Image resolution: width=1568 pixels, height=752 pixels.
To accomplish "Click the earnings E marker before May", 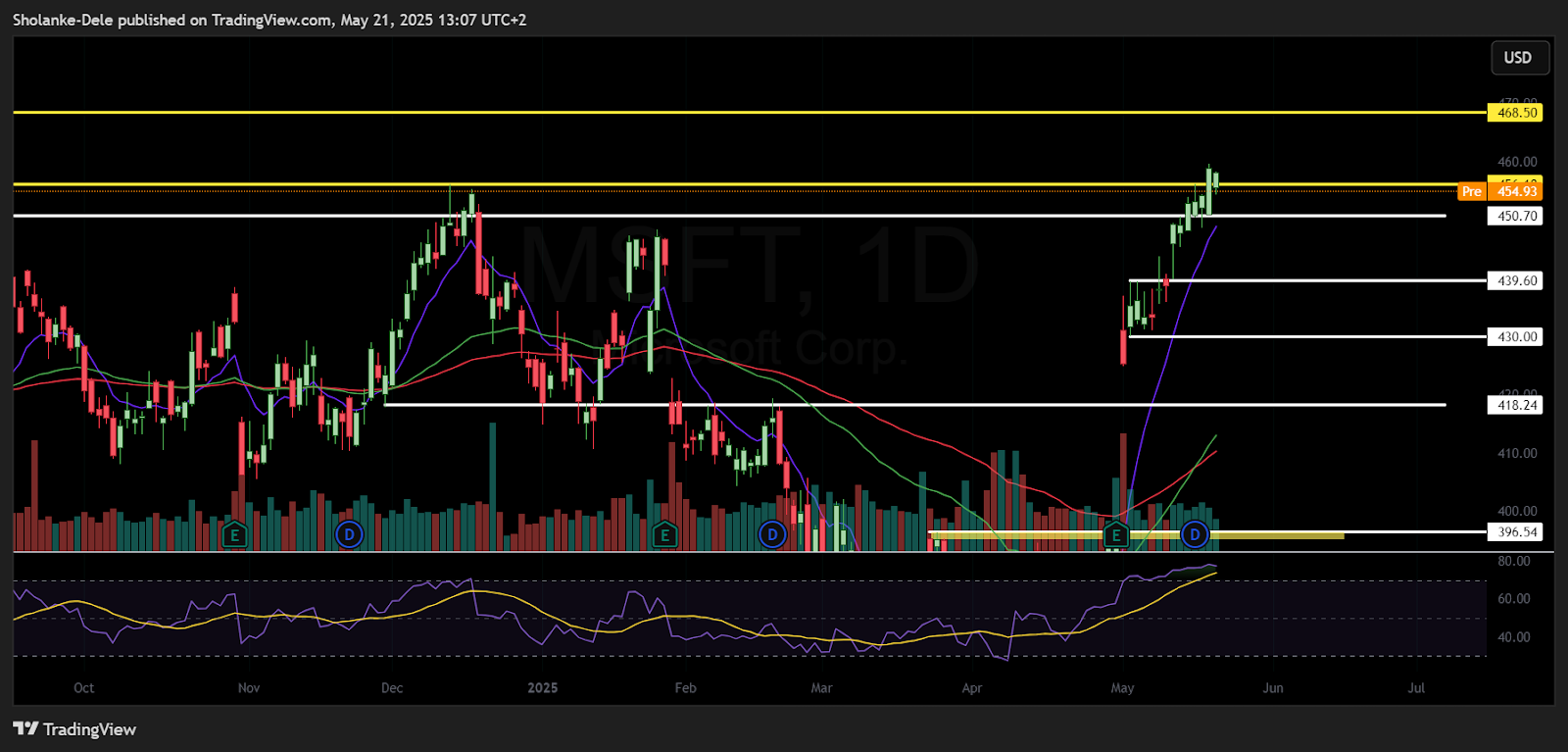I will 1115,535.
